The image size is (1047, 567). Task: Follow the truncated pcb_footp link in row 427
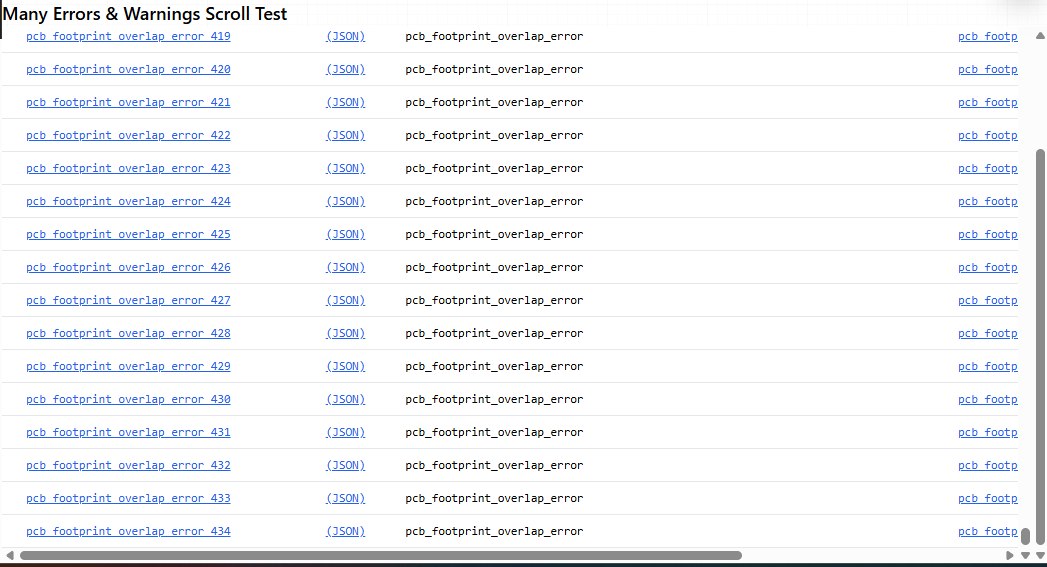point(988,301)
